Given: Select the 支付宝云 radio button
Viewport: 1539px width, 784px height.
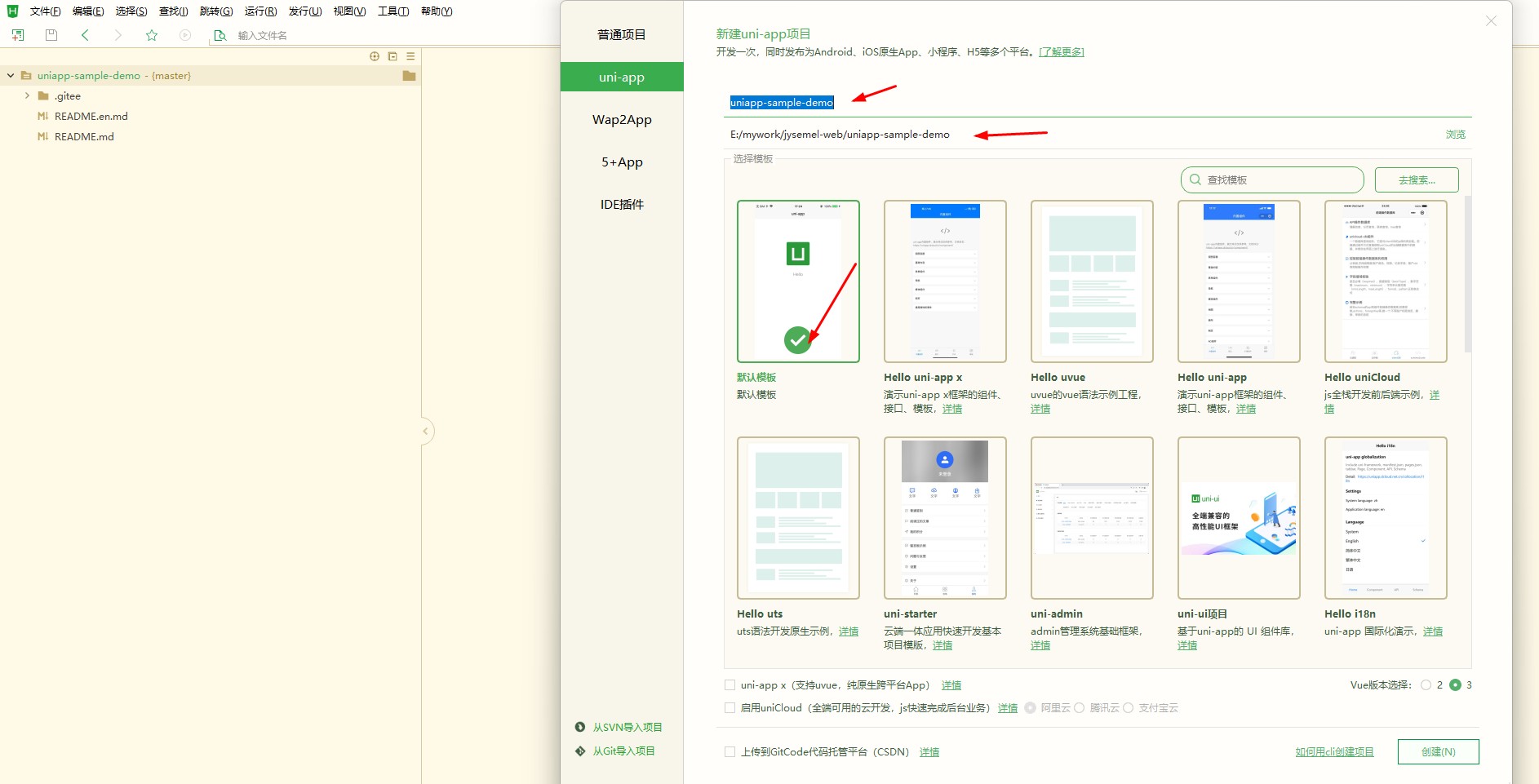Looking at the screenshot, I should coord(1128,708).
